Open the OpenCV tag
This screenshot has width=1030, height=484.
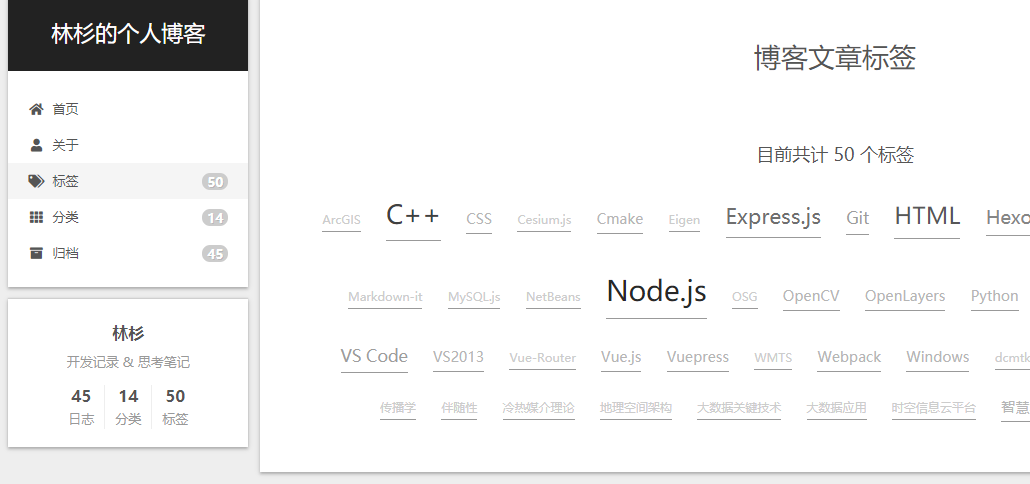click(x=811, y=296)
